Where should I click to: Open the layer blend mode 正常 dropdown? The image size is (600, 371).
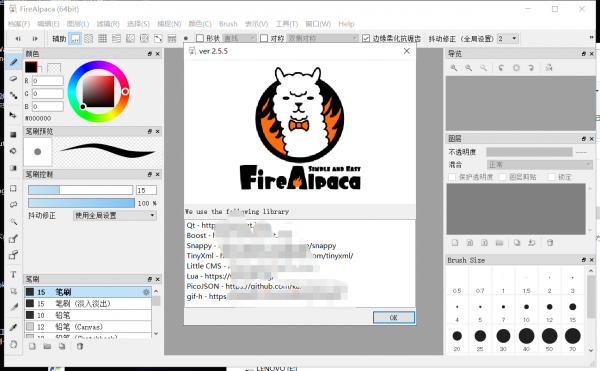pyautogui.click(x=540, y=164)
